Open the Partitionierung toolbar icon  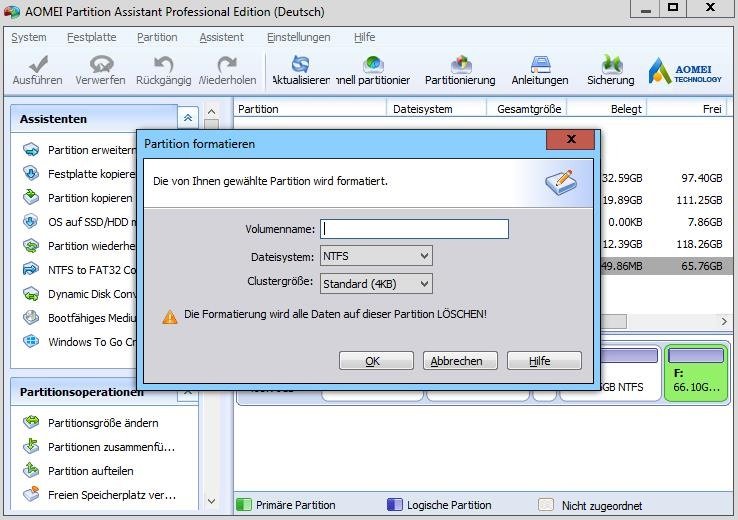coord(460,64)
